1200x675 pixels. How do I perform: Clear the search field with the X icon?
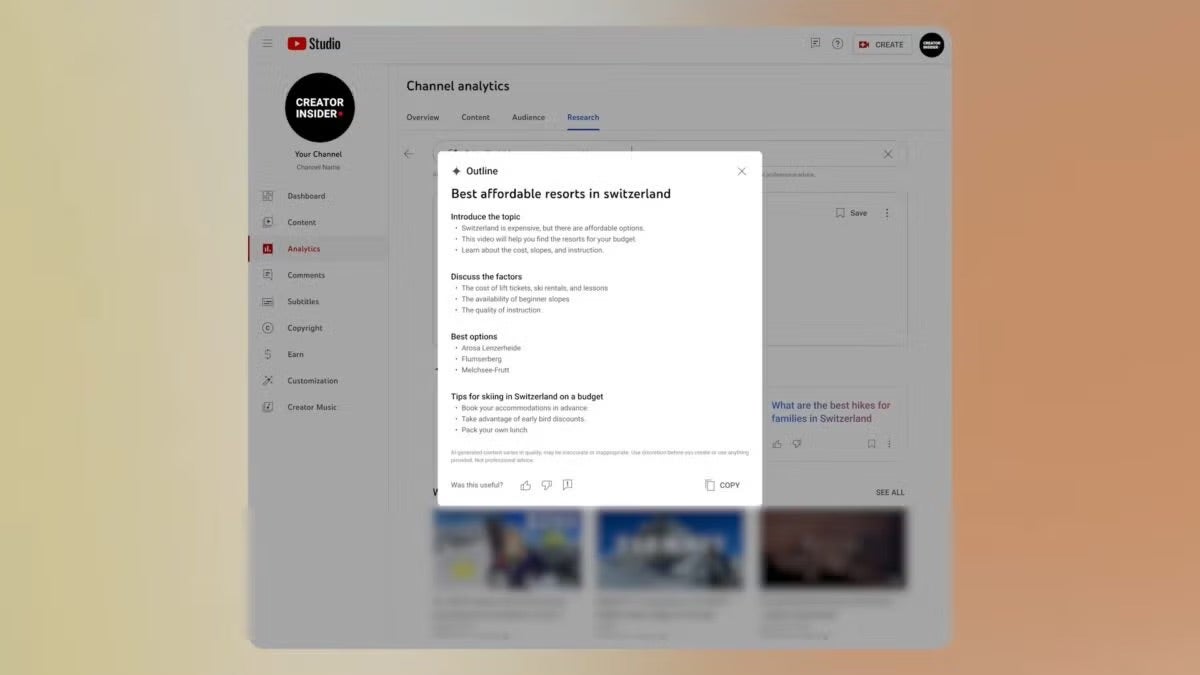click(x=888, y=154)
